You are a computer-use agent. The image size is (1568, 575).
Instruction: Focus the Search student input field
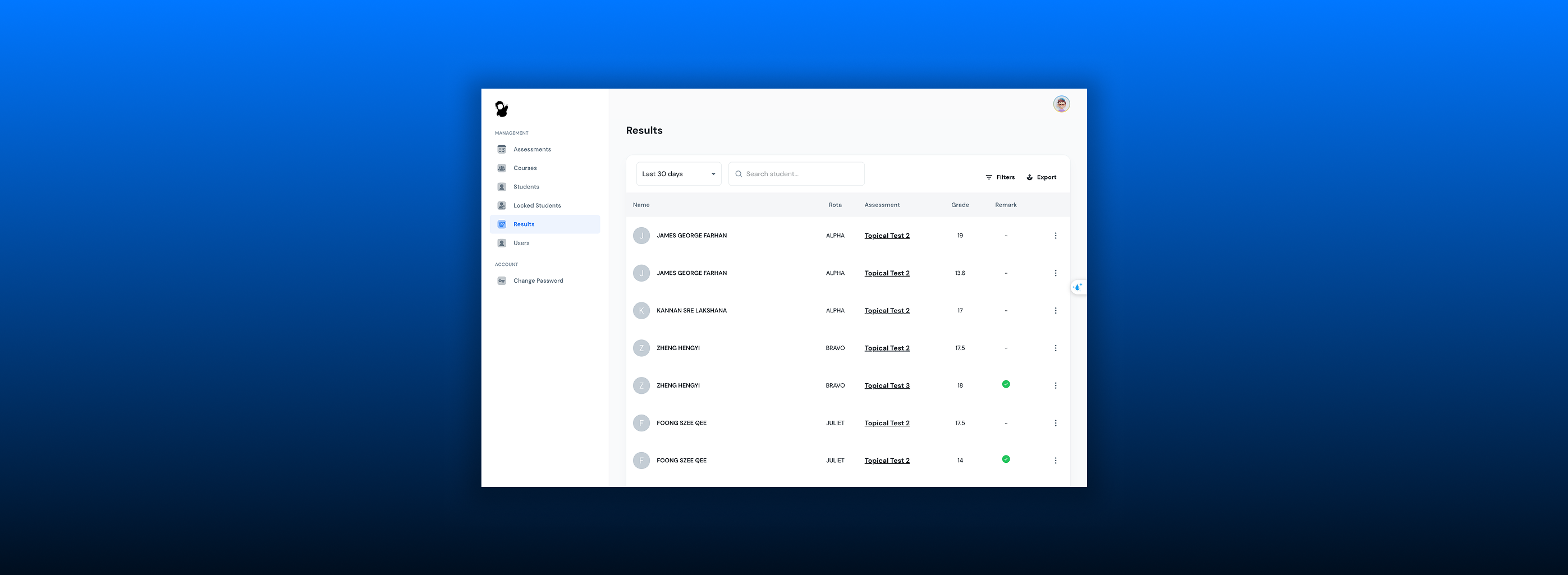pyautogui.click(x=800, y=174)
